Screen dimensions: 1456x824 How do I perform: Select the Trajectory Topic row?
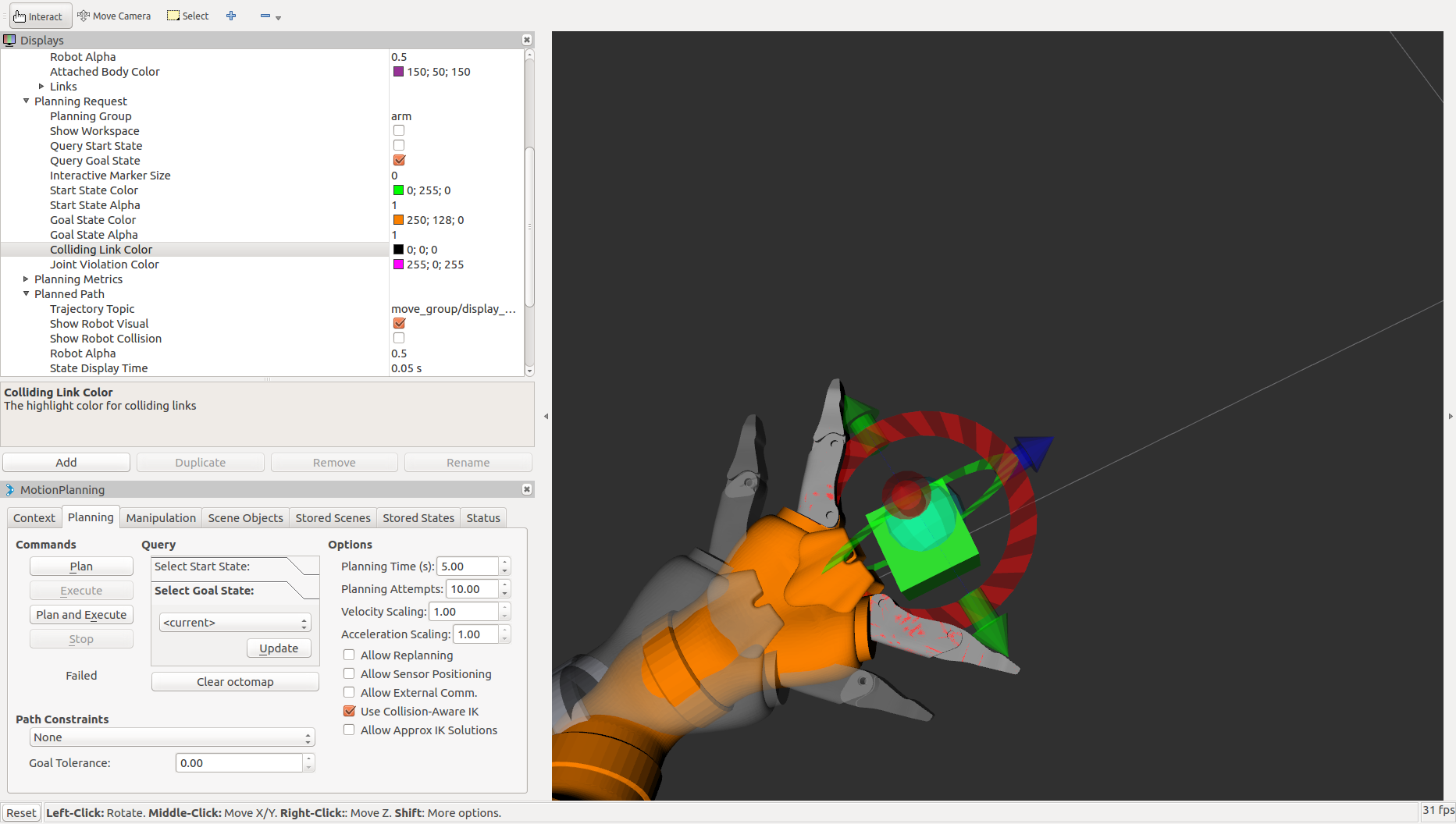(x=262, y=308)
